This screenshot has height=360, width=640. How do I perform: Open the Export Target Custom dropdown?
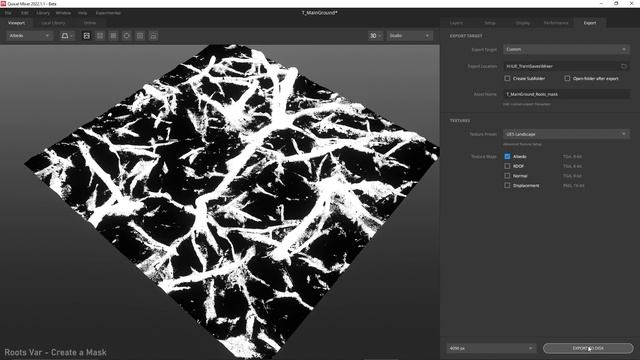pos(566,49)
